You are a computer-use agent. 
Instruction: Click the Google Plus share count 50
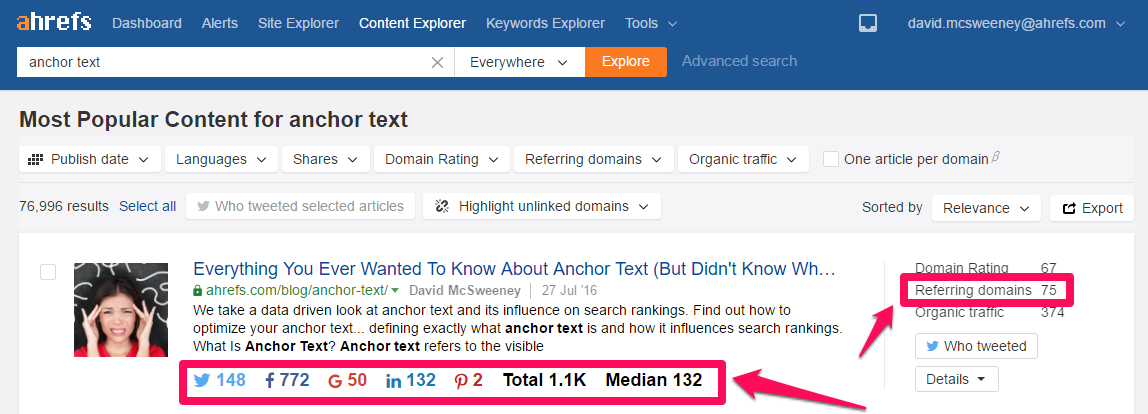pos(347,380)
